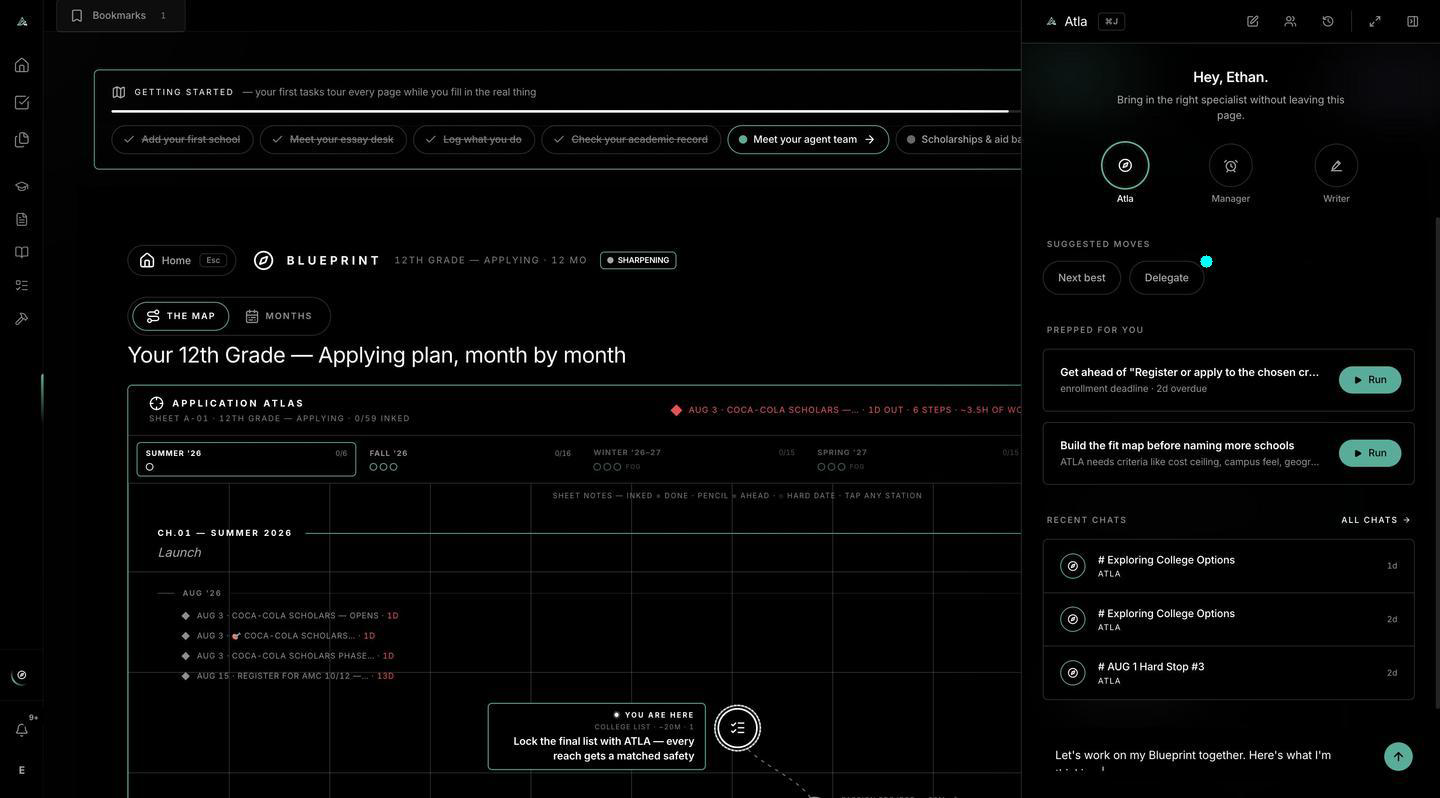Image resolution: width=1440 pixels, height=798 pixels.
Task: Expand the Atla panel to full screen
Action: coord(1375,21)
